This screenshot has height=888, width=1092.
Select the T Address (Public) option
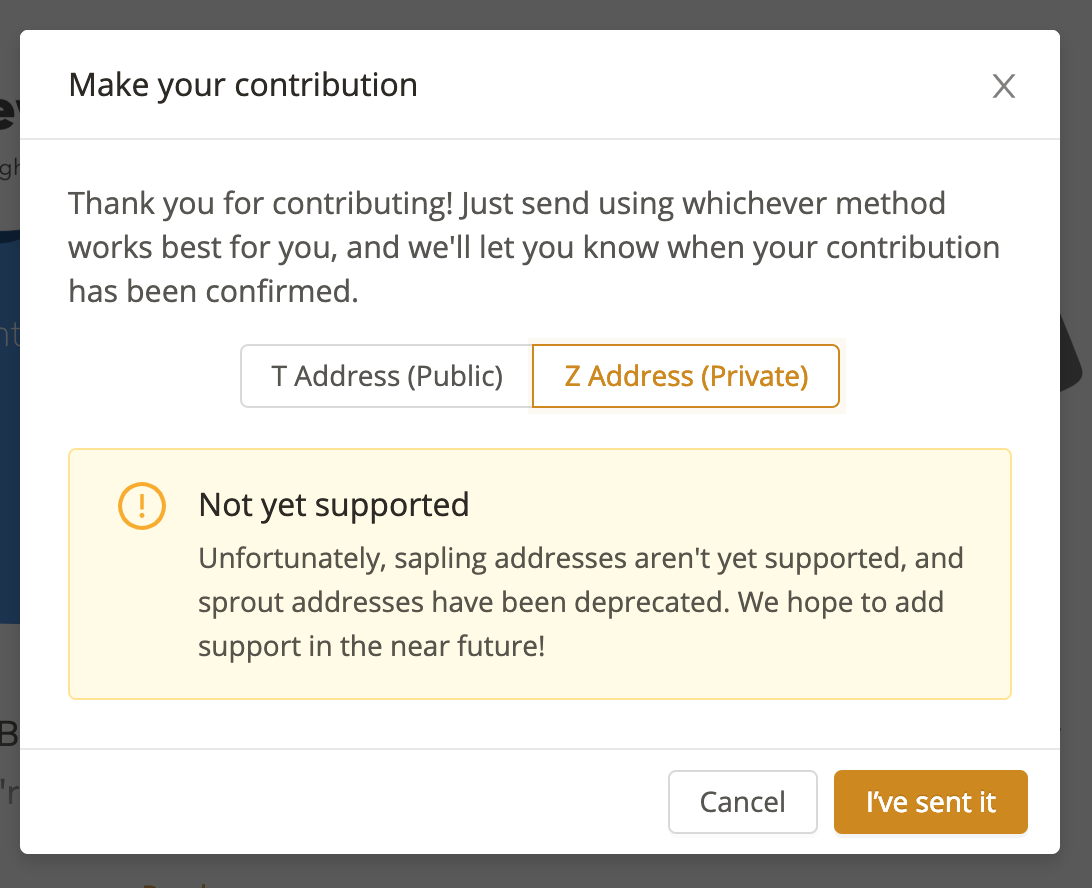pyautogui.click(x=386, y=376)
